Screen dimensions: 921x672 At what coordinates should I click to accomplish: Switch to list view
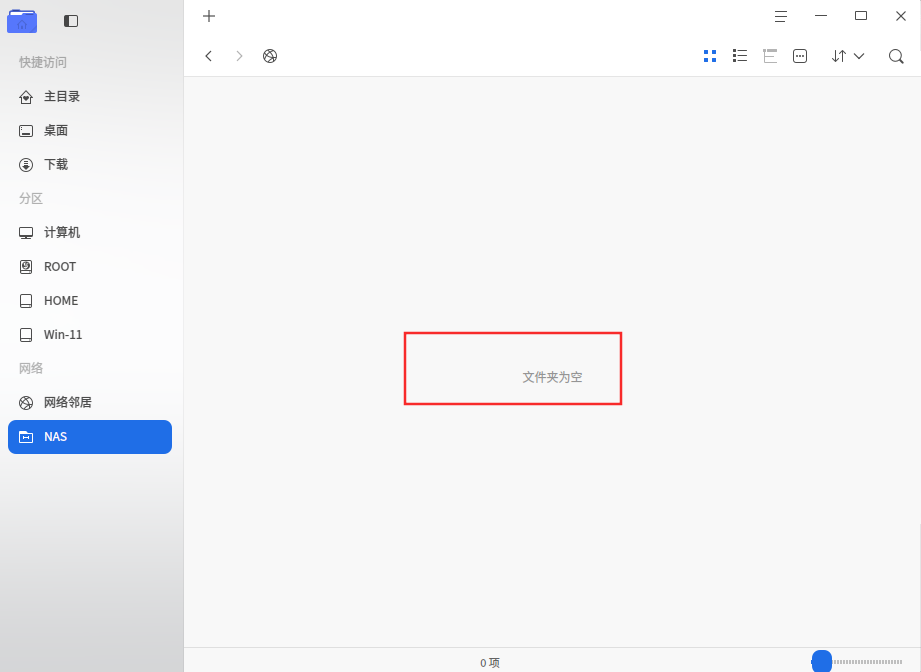(740, 56)
